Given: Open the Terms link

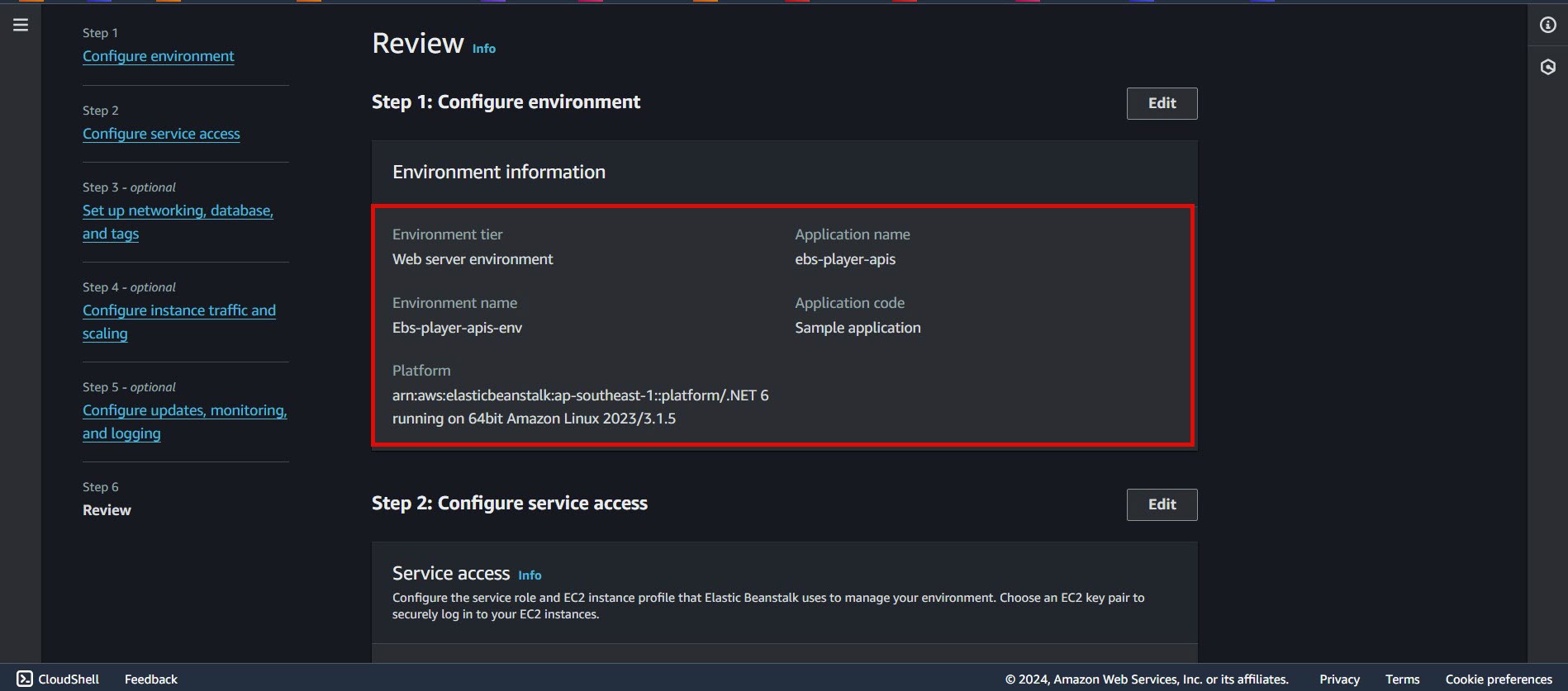Looking at the screenshot, I should click(1402, 679).
